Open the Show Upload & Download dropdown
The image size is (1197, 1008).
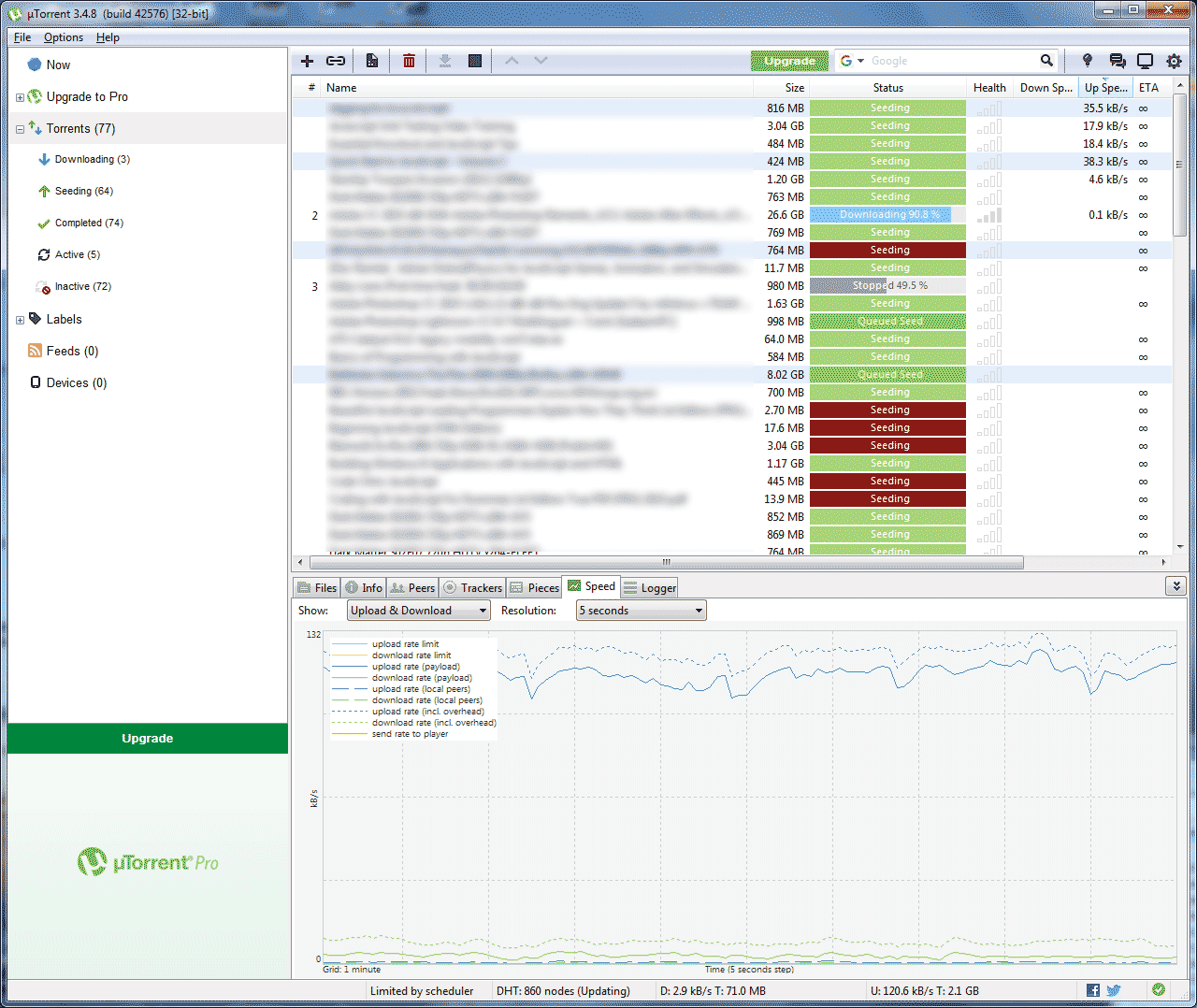click(x=419, y=611)
